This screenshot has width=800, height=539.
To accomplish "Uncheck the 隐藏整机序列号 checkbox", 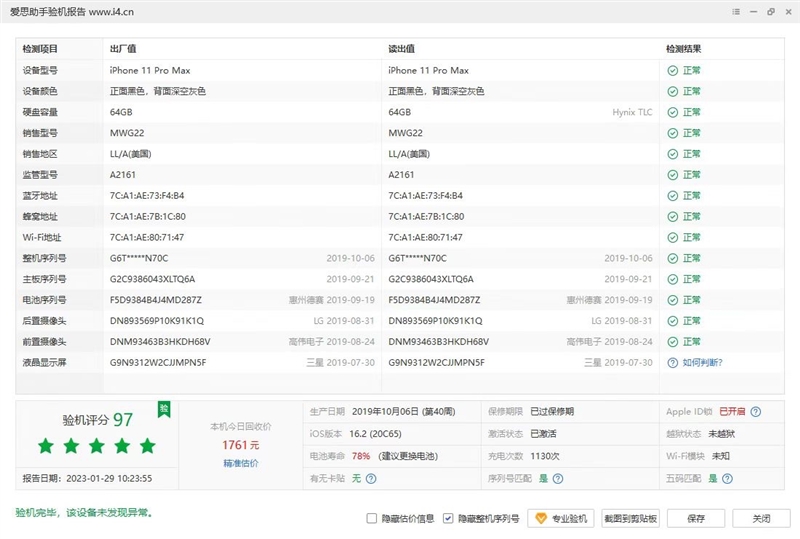I will pos(448,519).
